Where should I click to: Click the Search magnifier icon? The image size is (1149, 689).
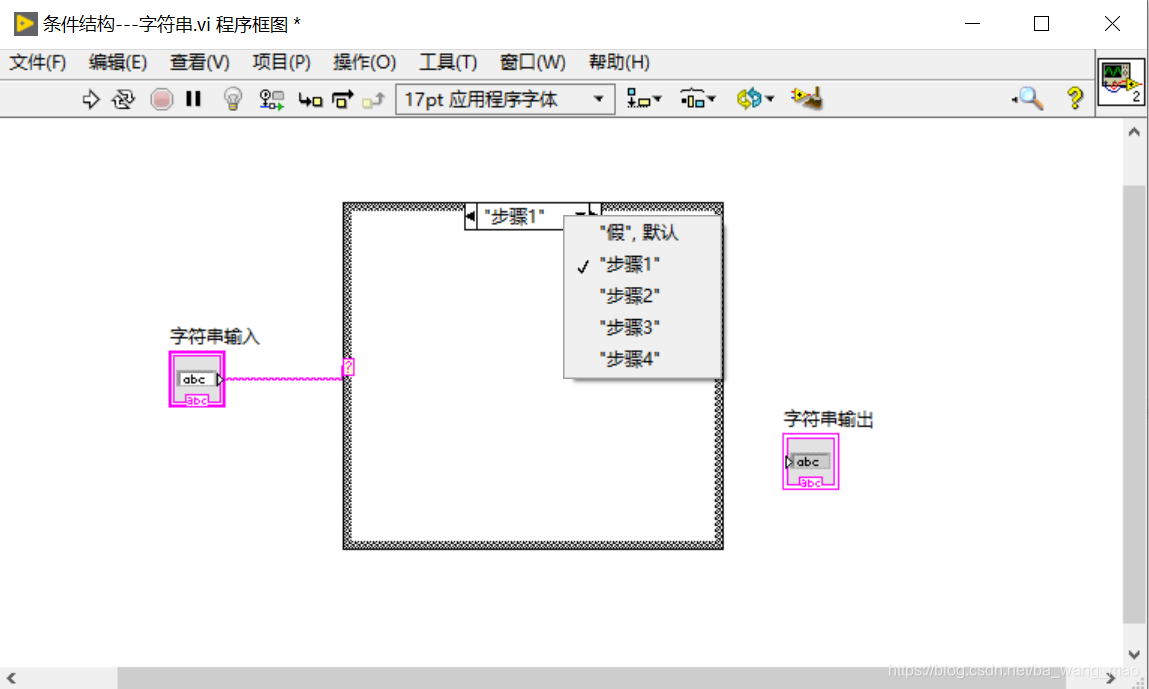click(1028, 98)
